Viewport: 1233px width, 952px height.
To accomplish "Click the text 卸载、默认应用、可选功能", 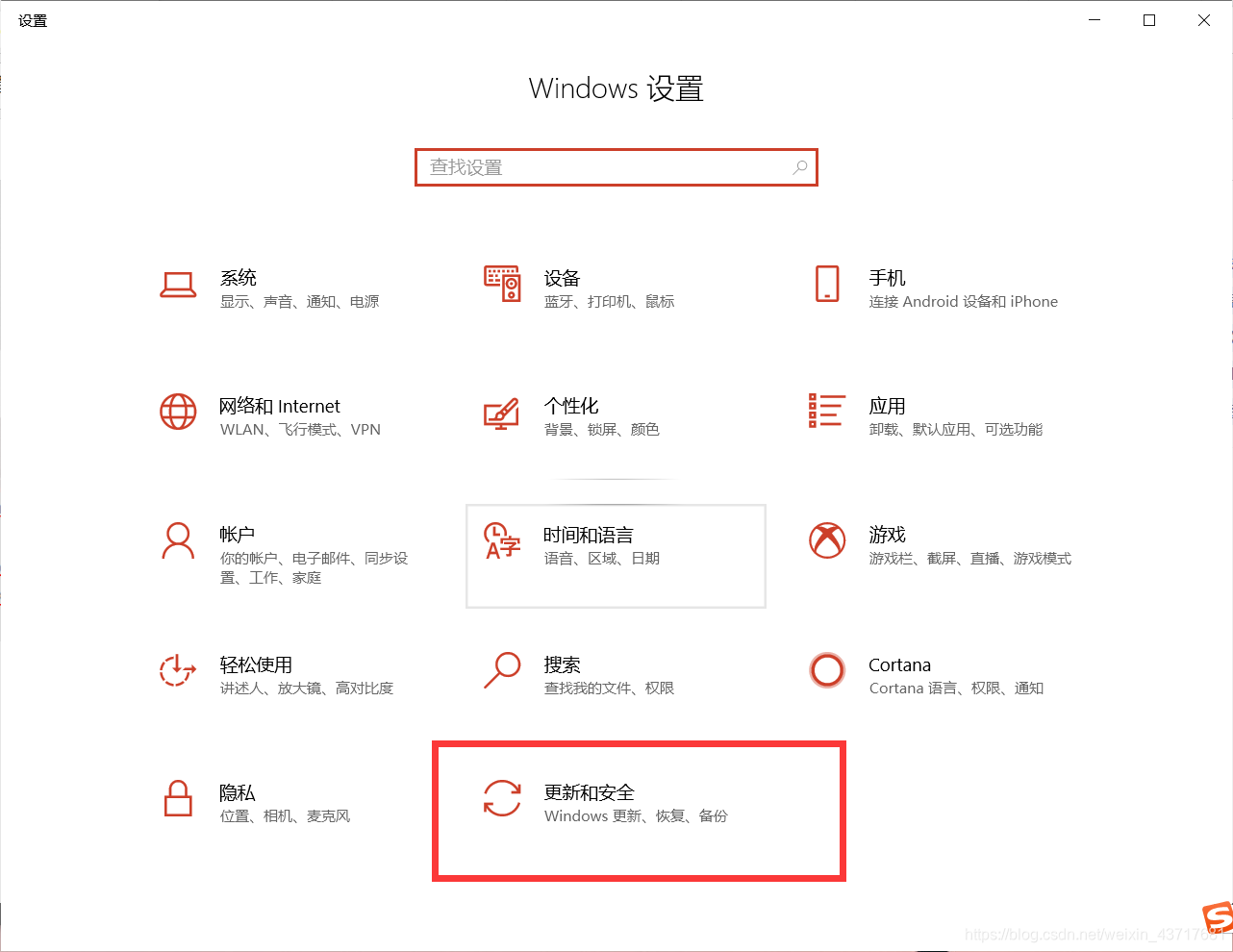I will [x=956, y=430].
